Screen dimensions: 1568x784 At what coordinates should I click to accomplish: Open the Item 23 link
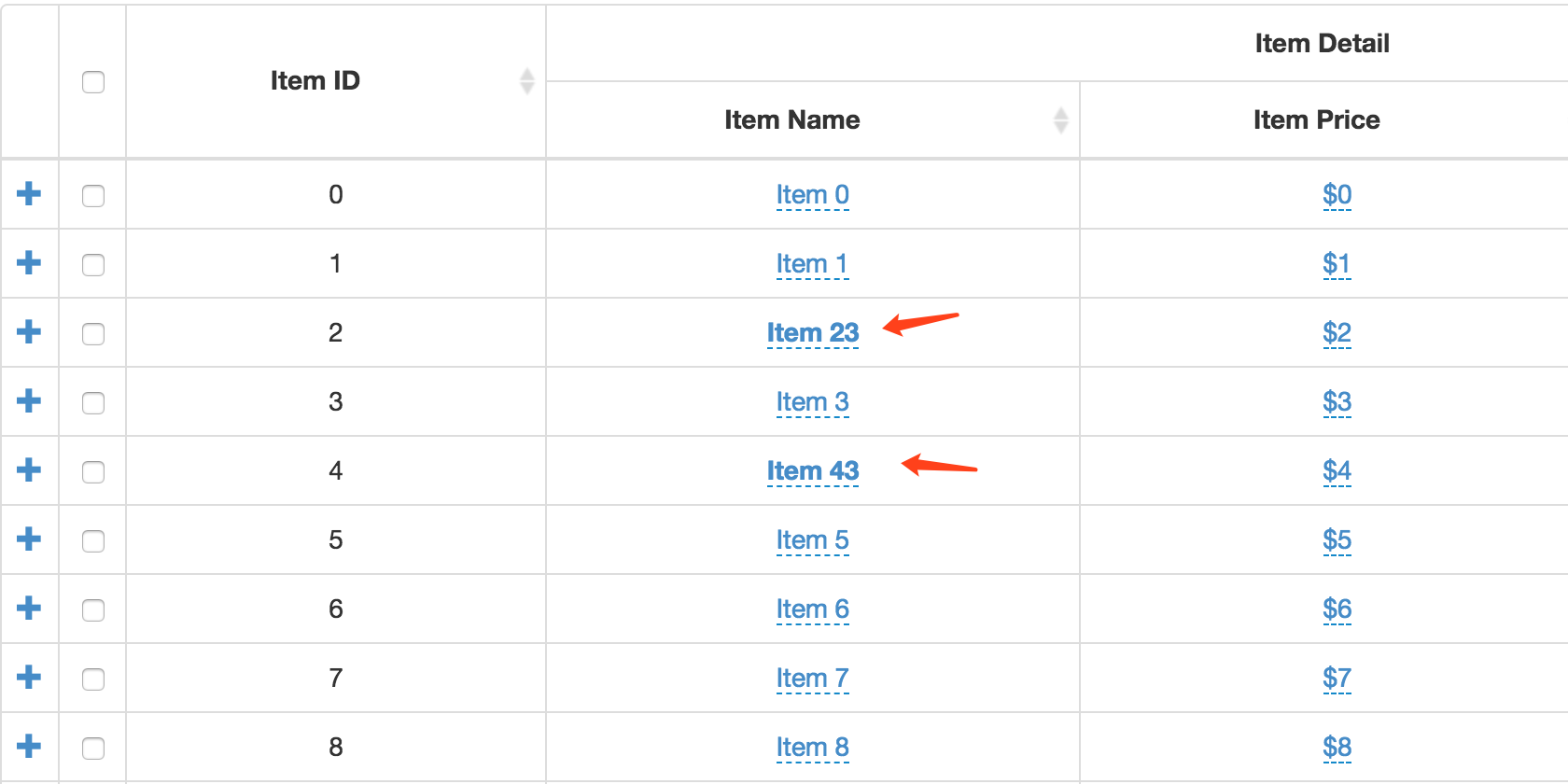[x=812, y=332]
